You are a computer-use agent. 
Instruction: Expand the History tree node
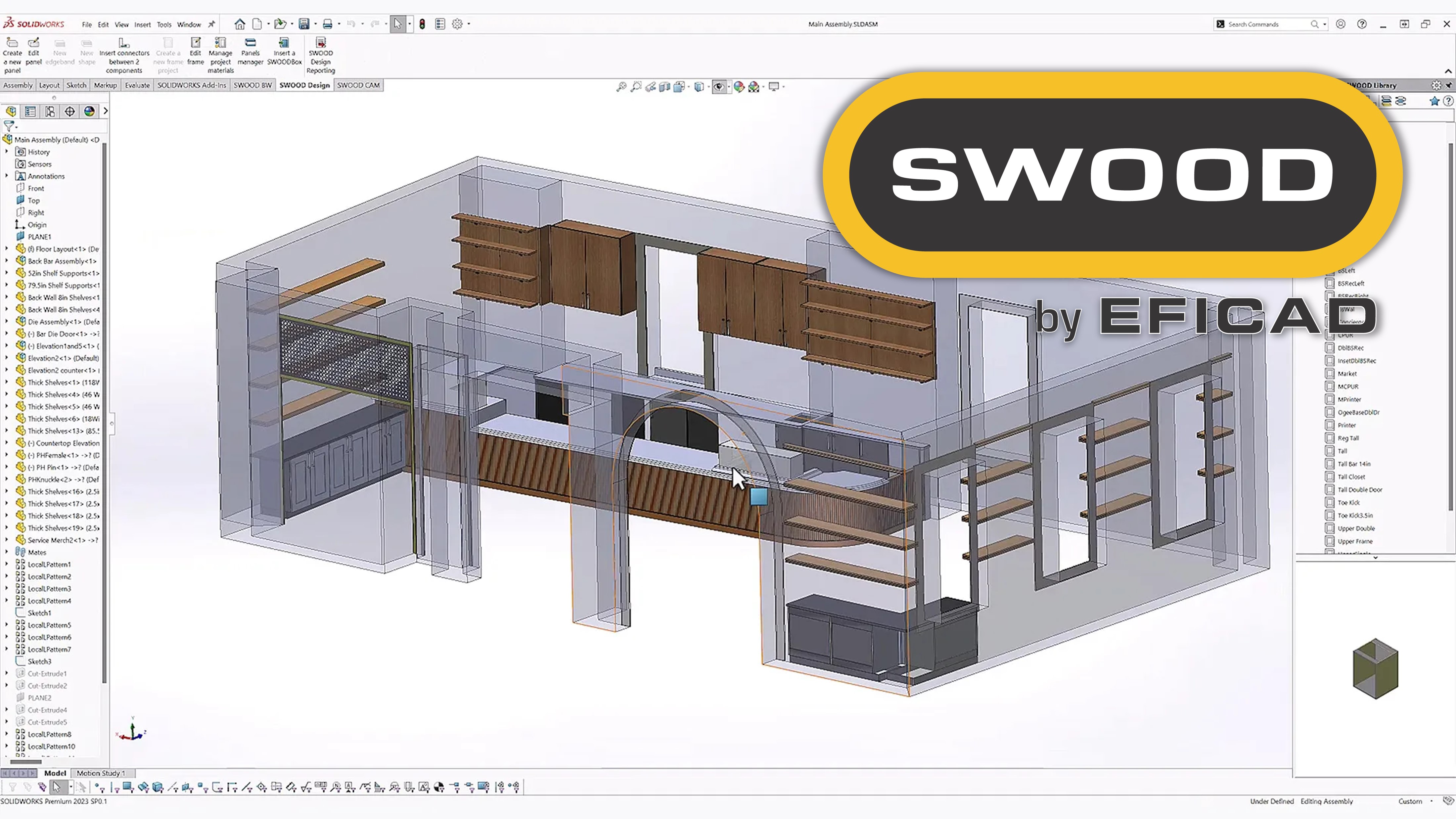(7, 152)
